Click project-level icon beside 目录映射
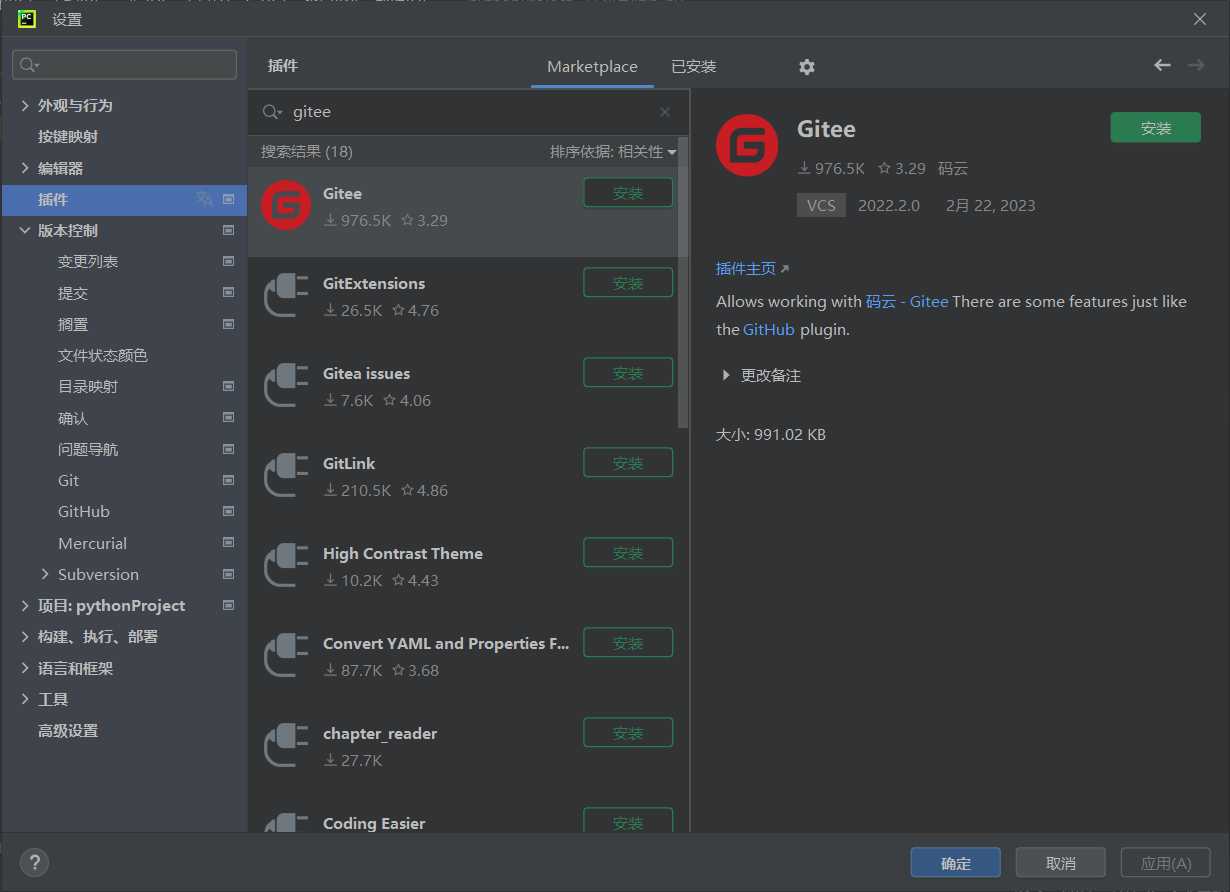1230x892 pixels. tap(228, 386)
